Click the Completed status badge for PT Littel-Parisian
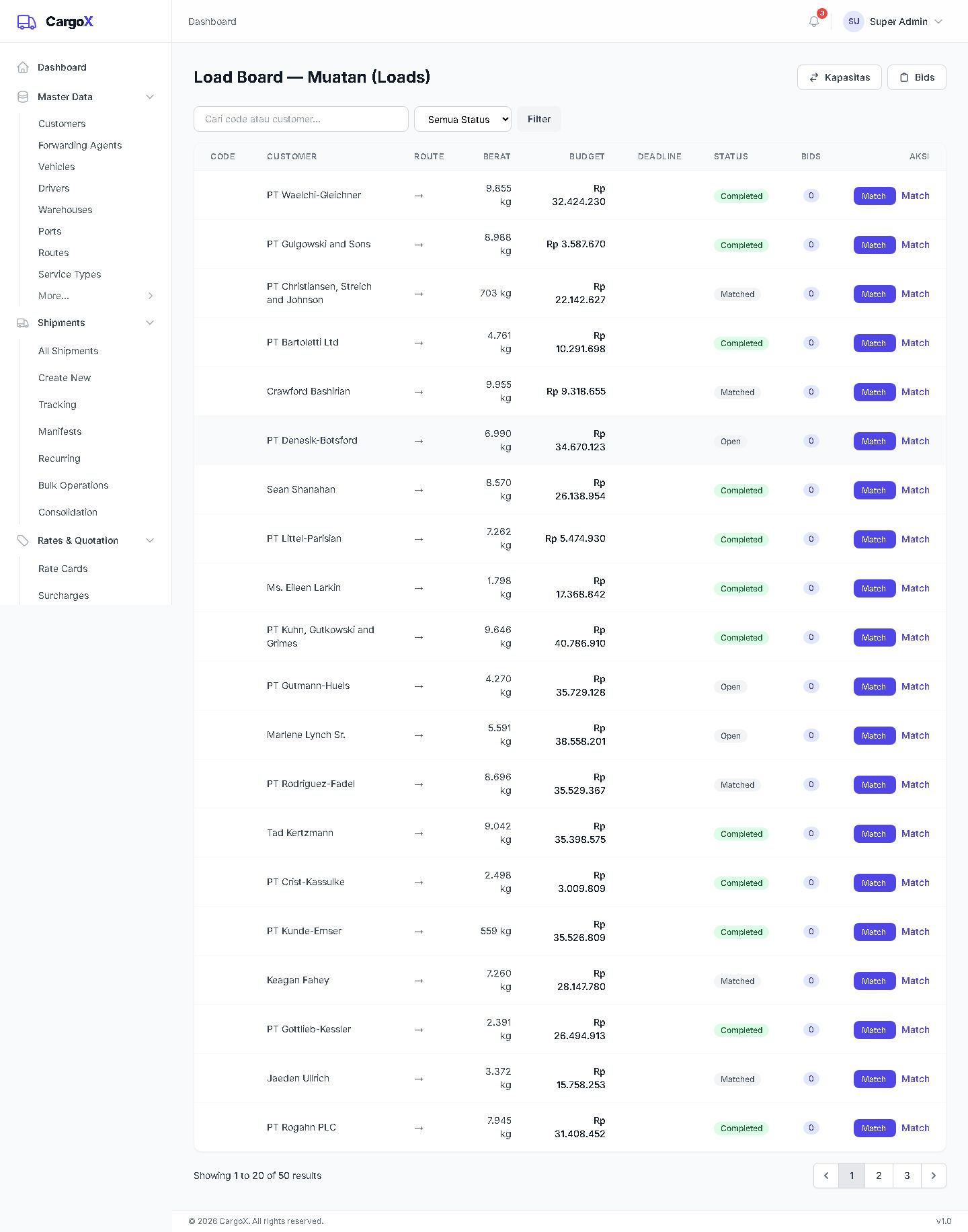Screen dimensions: 968x1232 tap(741, 539)
